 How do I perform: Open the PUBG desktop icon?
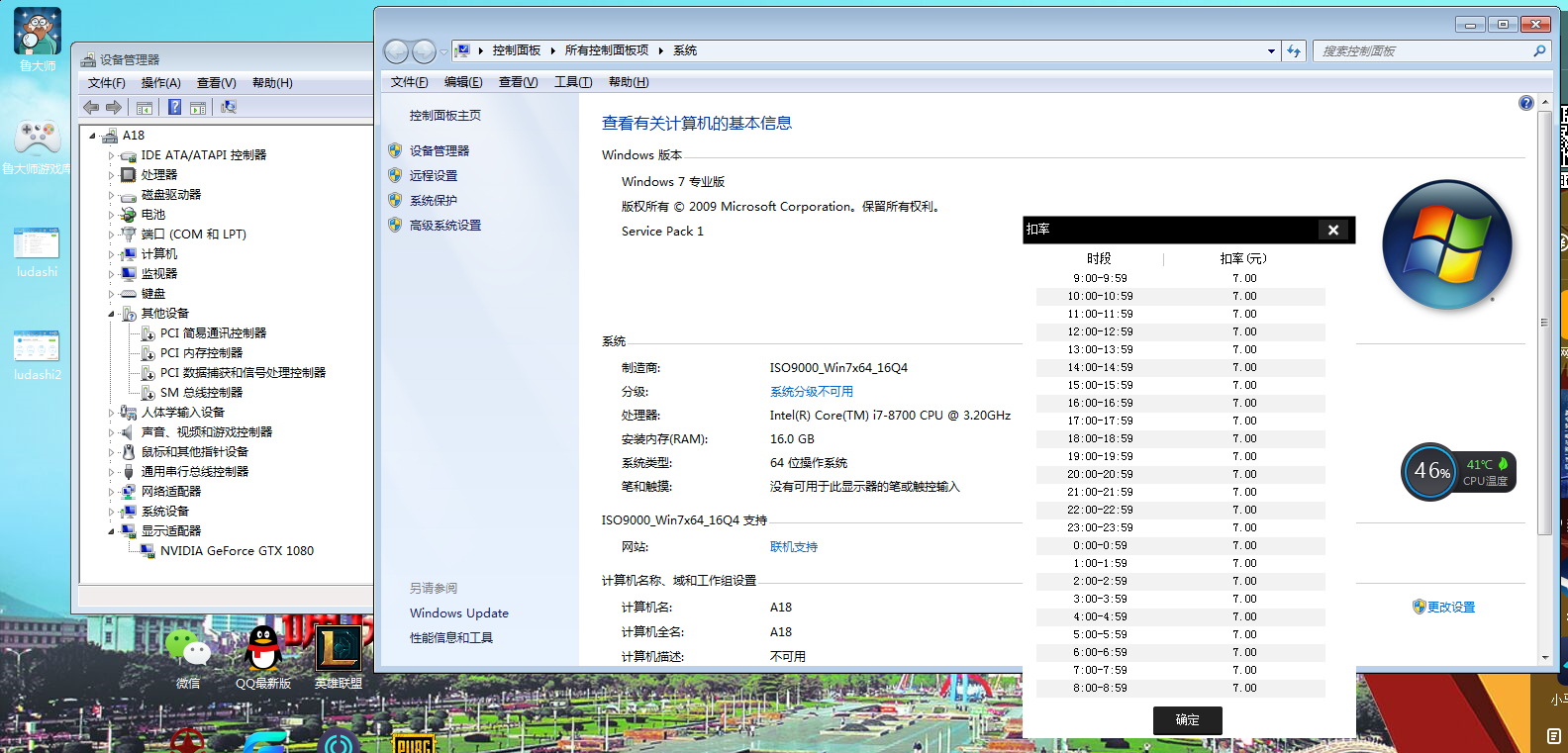[x=414, y=744]
